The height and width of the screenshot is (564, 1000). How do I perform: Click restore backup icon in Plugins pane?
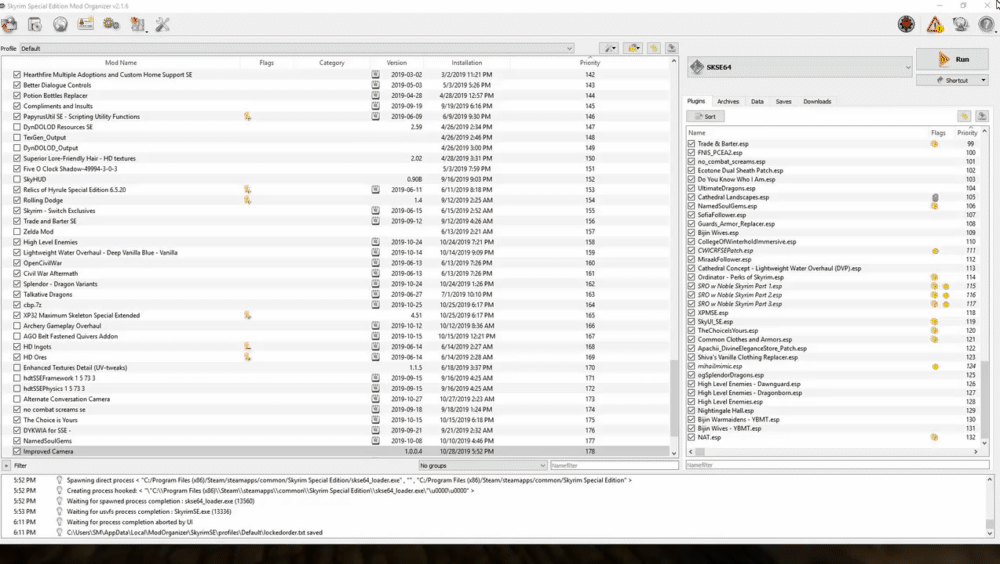pyautogui.click(x=964, y=116)
